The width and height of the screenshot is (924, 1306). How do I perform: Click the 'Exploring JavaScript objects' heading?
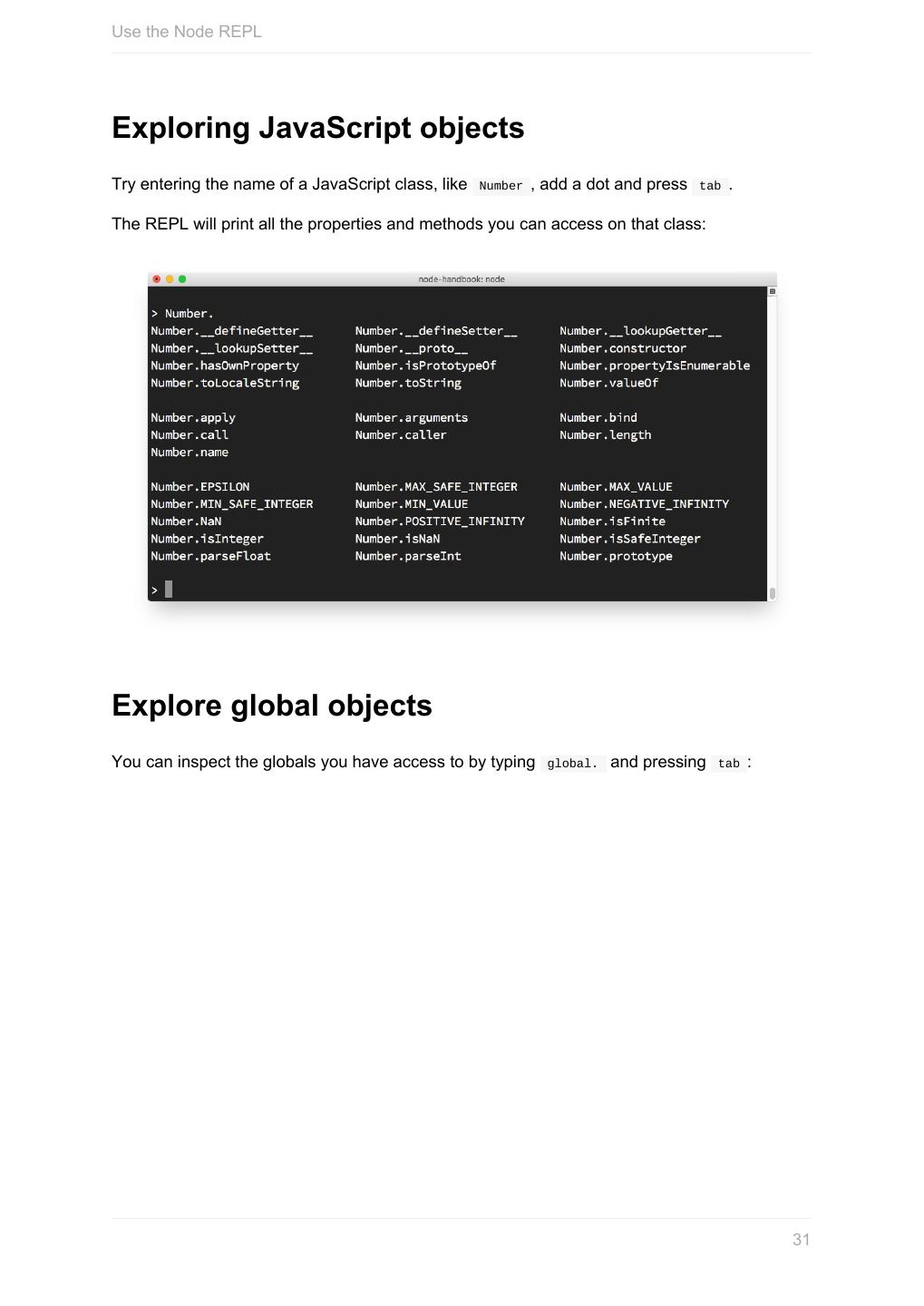point(318,128)
